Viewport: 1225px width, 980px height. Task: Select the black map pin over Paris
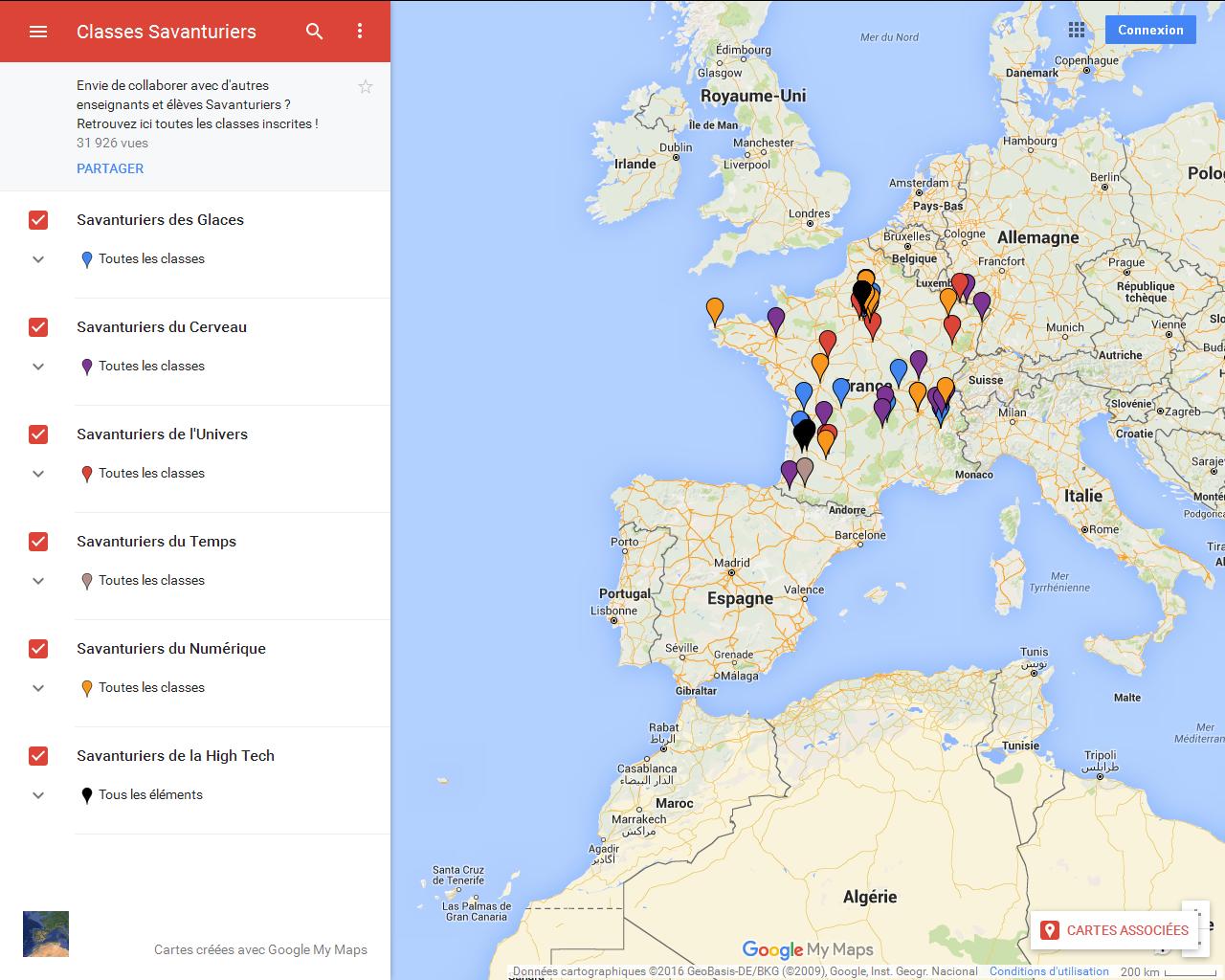pos(861,293)
